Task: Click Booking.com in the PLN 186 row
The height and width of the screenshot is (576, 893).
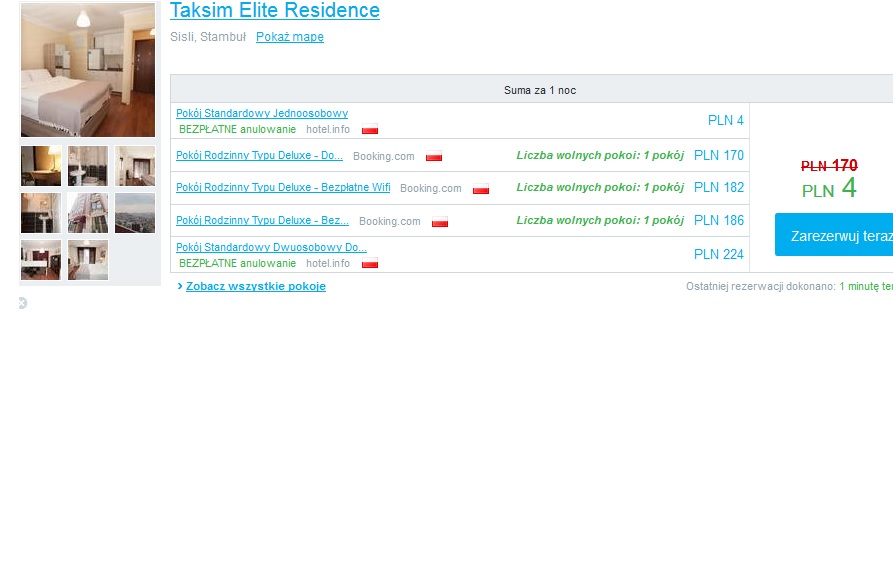Action: [x=390, y=222]
